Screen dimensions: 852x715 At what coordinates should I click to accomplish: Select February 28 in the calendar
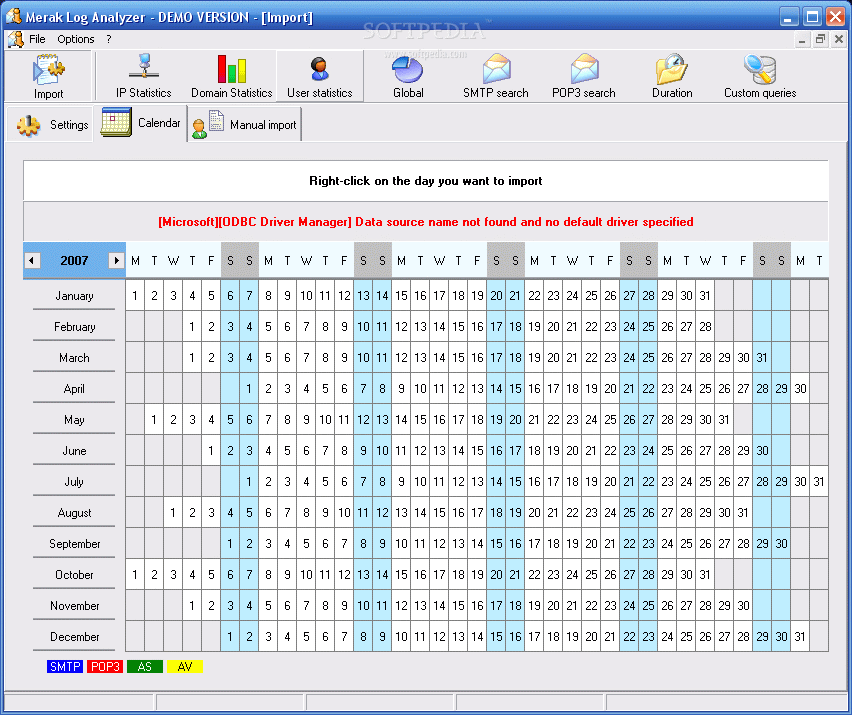[705, 327]
